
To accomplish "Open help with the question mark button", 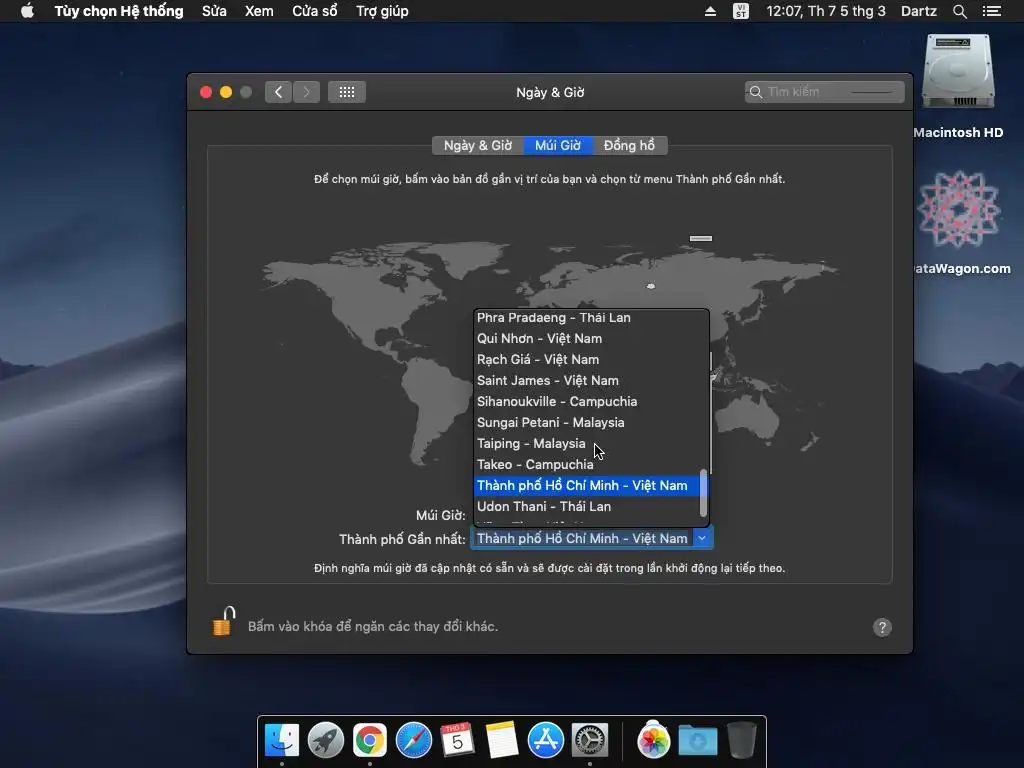I will 882,628.
